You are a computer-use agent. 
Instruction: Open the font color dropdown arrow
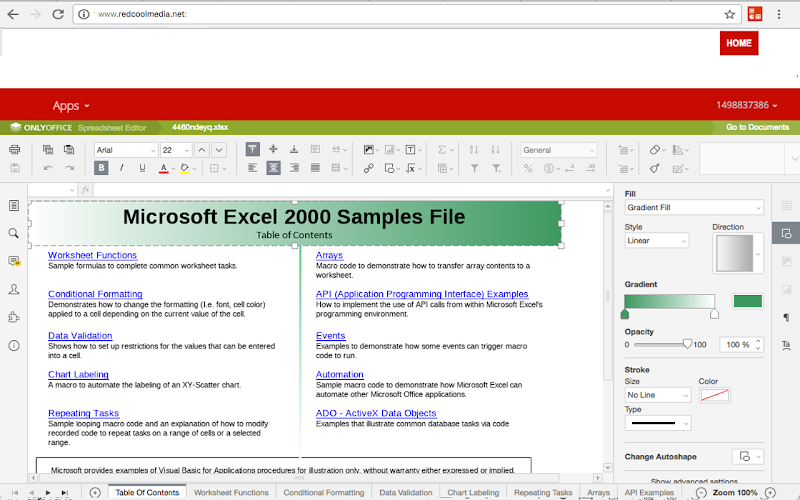point(173,168)
